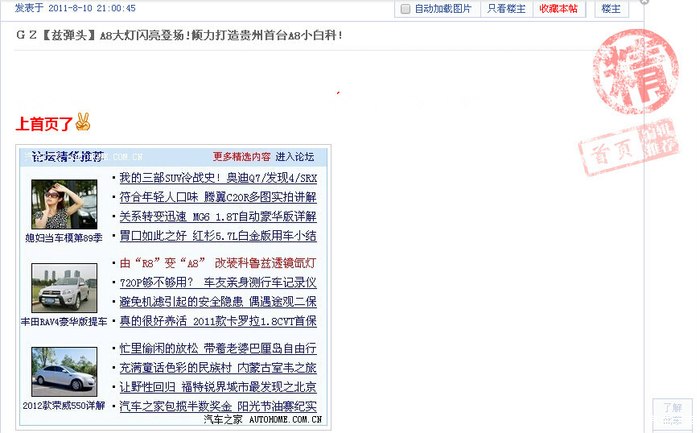Toggle the 自动加载图片 checkbox
Image resolution: width=700 pixels, height=433 pixels.
405,9
